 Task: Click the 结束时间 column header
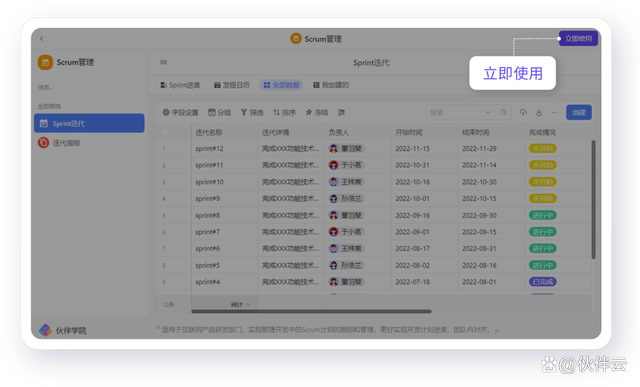pos(476,132)
